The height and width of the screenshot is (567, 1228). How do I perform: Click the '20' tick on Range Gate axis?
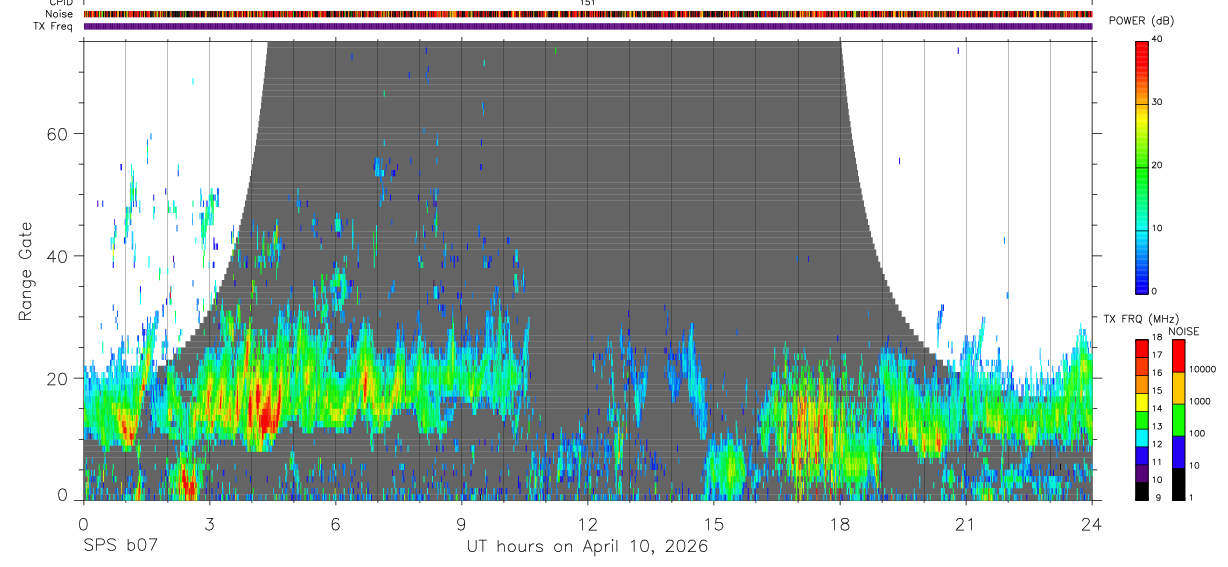click(x=58, y=378)
